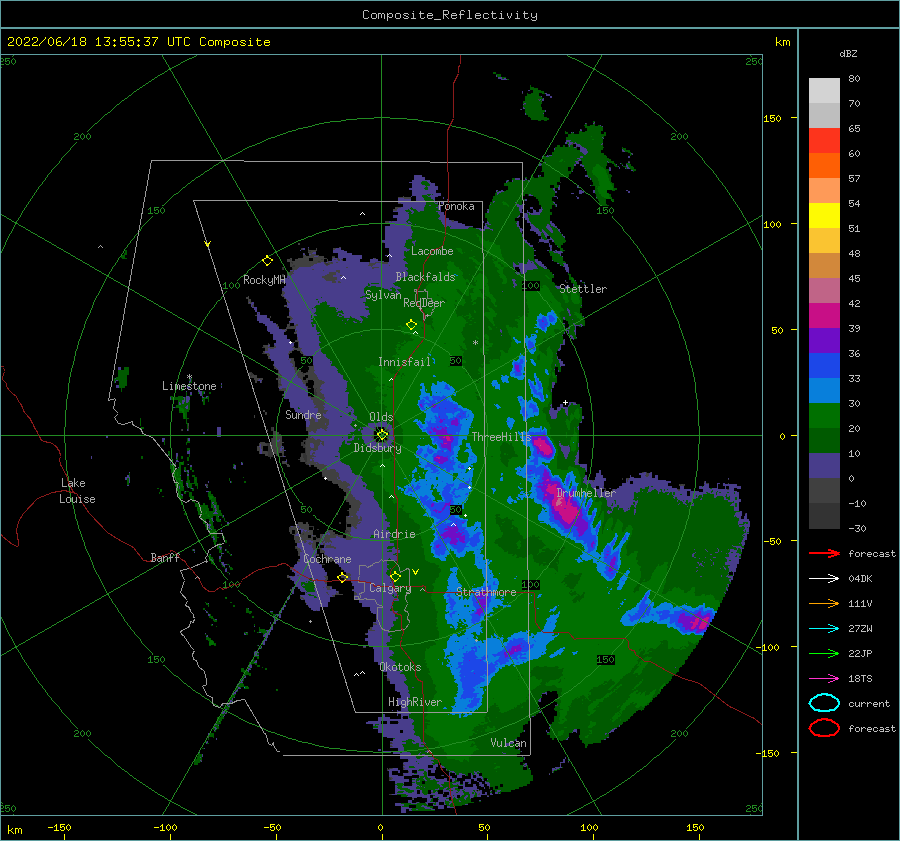This screenshot has height=841, width=900.
Task: Click the Stettler town label
Action: click(583, 289)
